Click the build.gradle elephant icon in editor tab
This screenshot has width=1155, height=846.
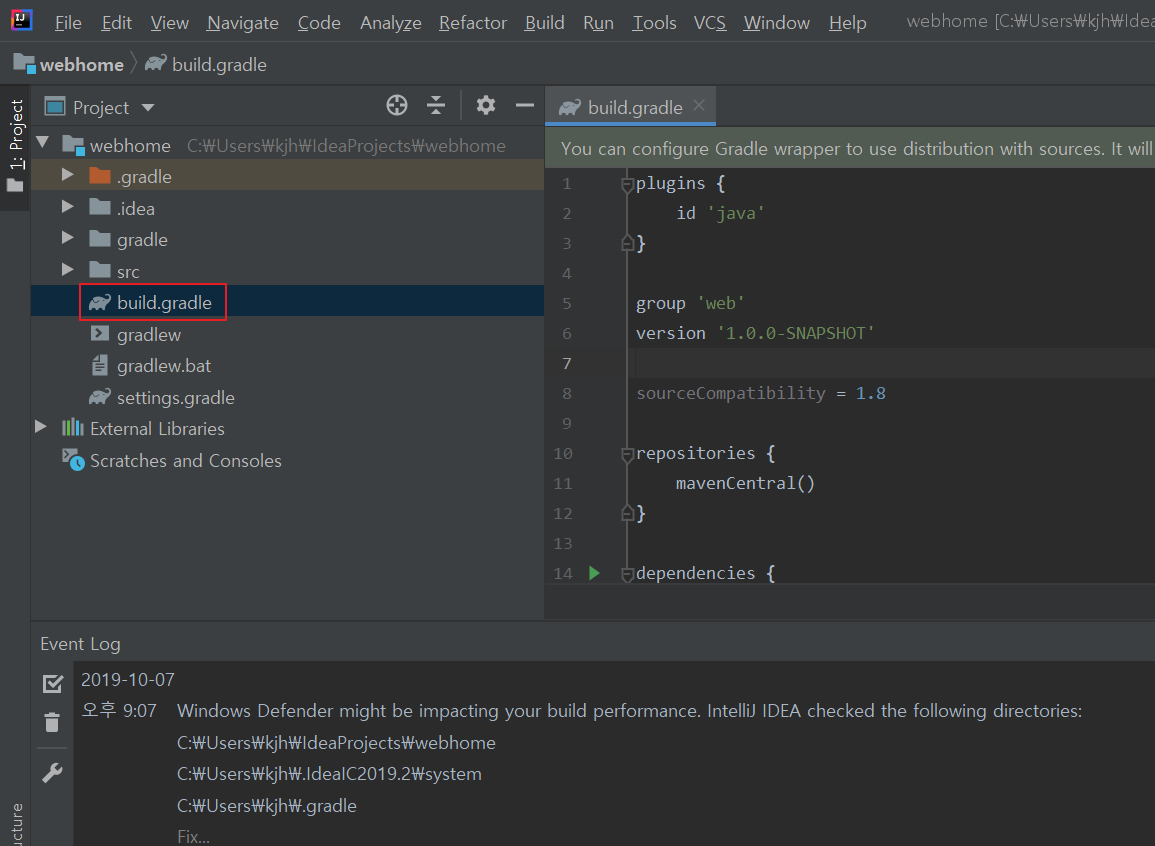pos(569,107)
